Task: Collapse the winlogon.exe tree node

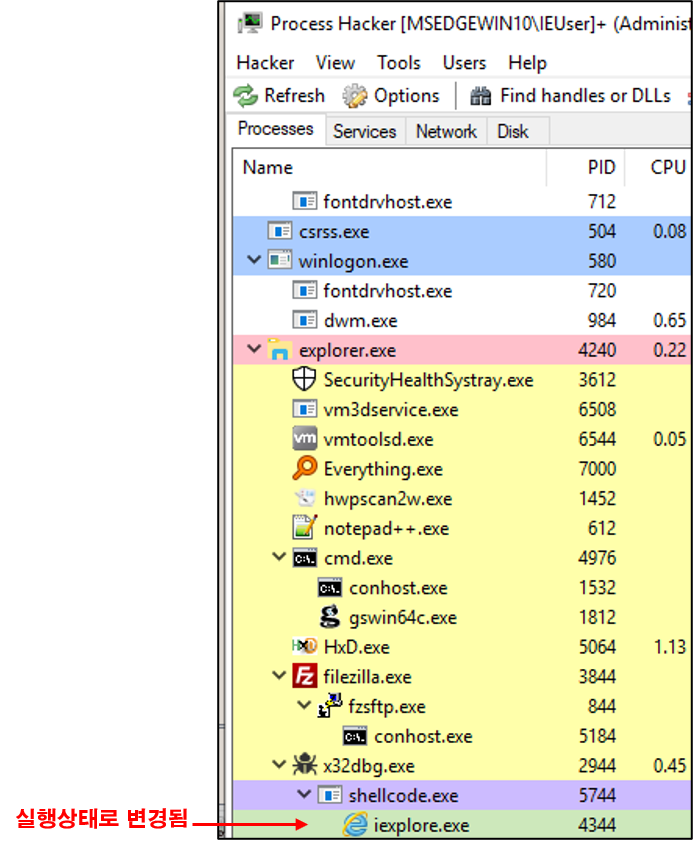Action: (254, 260)
